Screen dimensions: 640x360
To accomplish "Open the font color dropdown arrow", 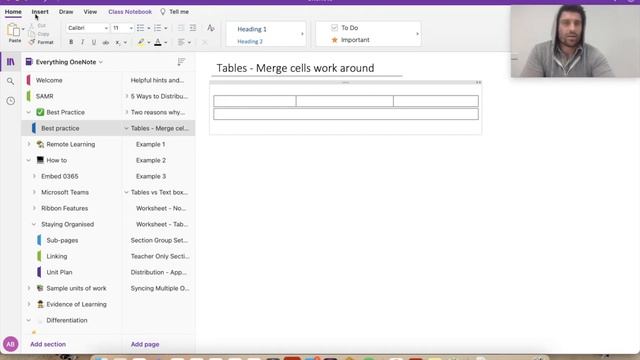I will click(x=166, y=42).
